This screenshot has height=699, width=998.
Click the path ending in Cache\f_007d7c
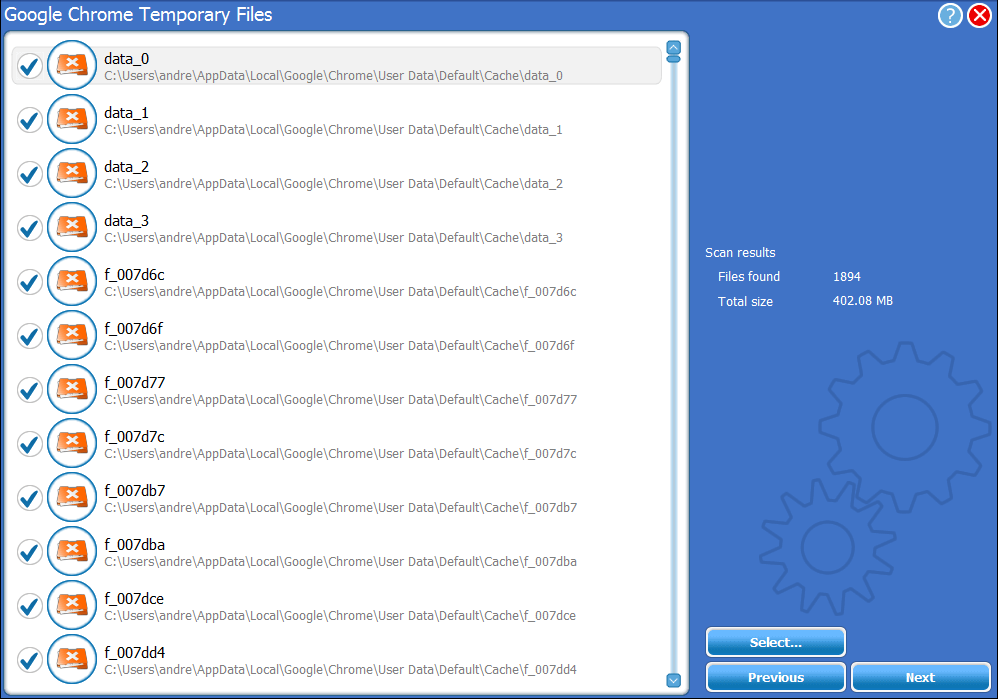(x=341, y=454)
